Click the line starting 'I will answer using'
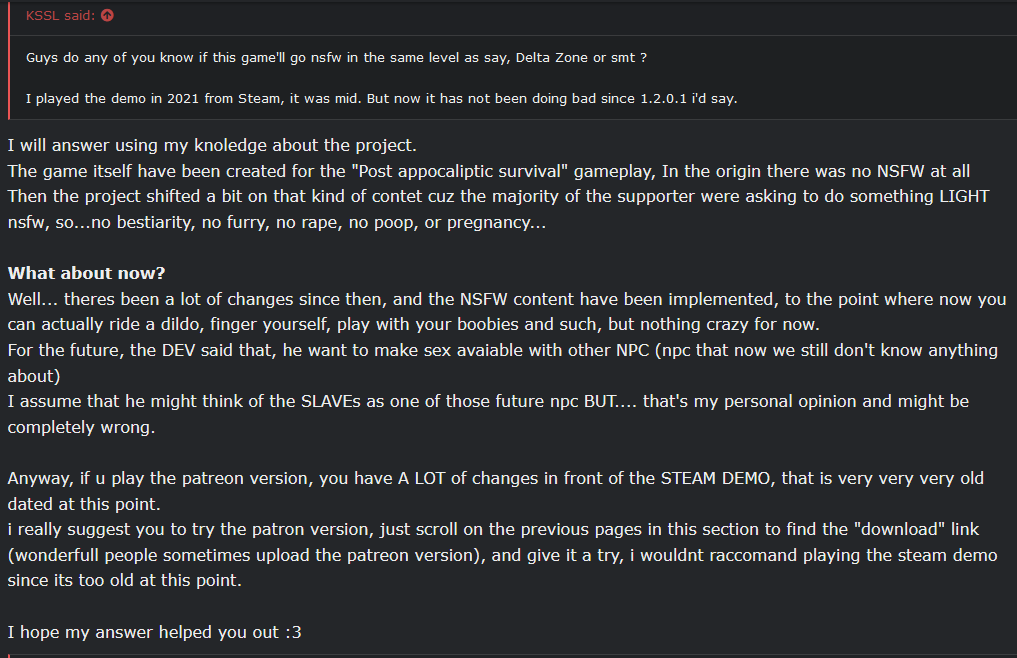The width and height of the screenshot is (1017, 658). (212, 145)
